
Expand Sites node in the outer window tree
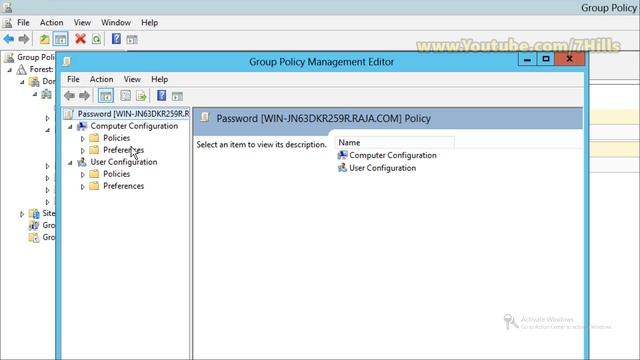22,214
